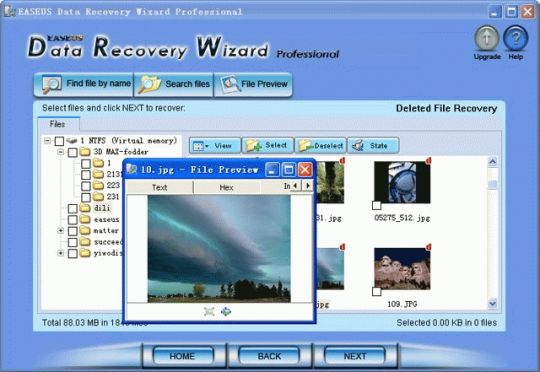Check the dili folder checkbox
The width and height of the screenshot is (540, 372).
tap(72, 208)
